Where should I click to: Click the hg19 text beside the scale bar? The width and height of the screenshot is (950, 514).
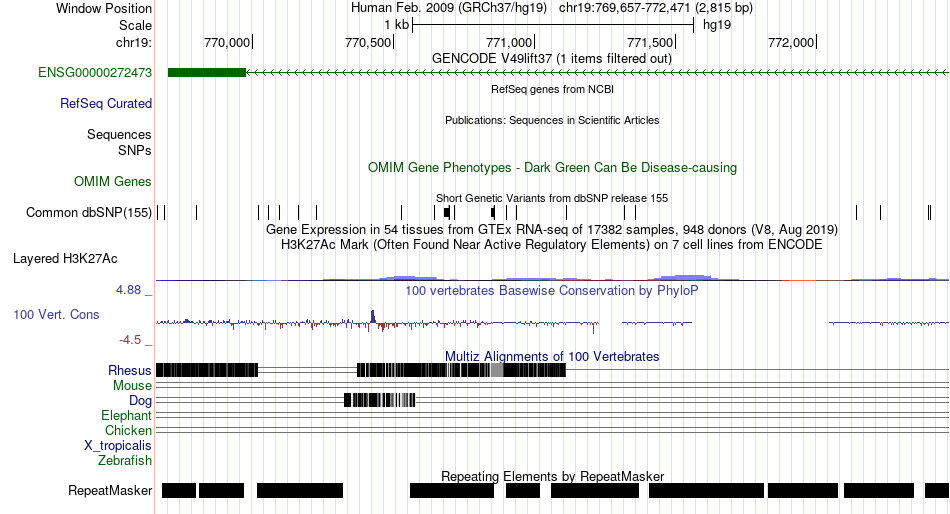[717, 25]
